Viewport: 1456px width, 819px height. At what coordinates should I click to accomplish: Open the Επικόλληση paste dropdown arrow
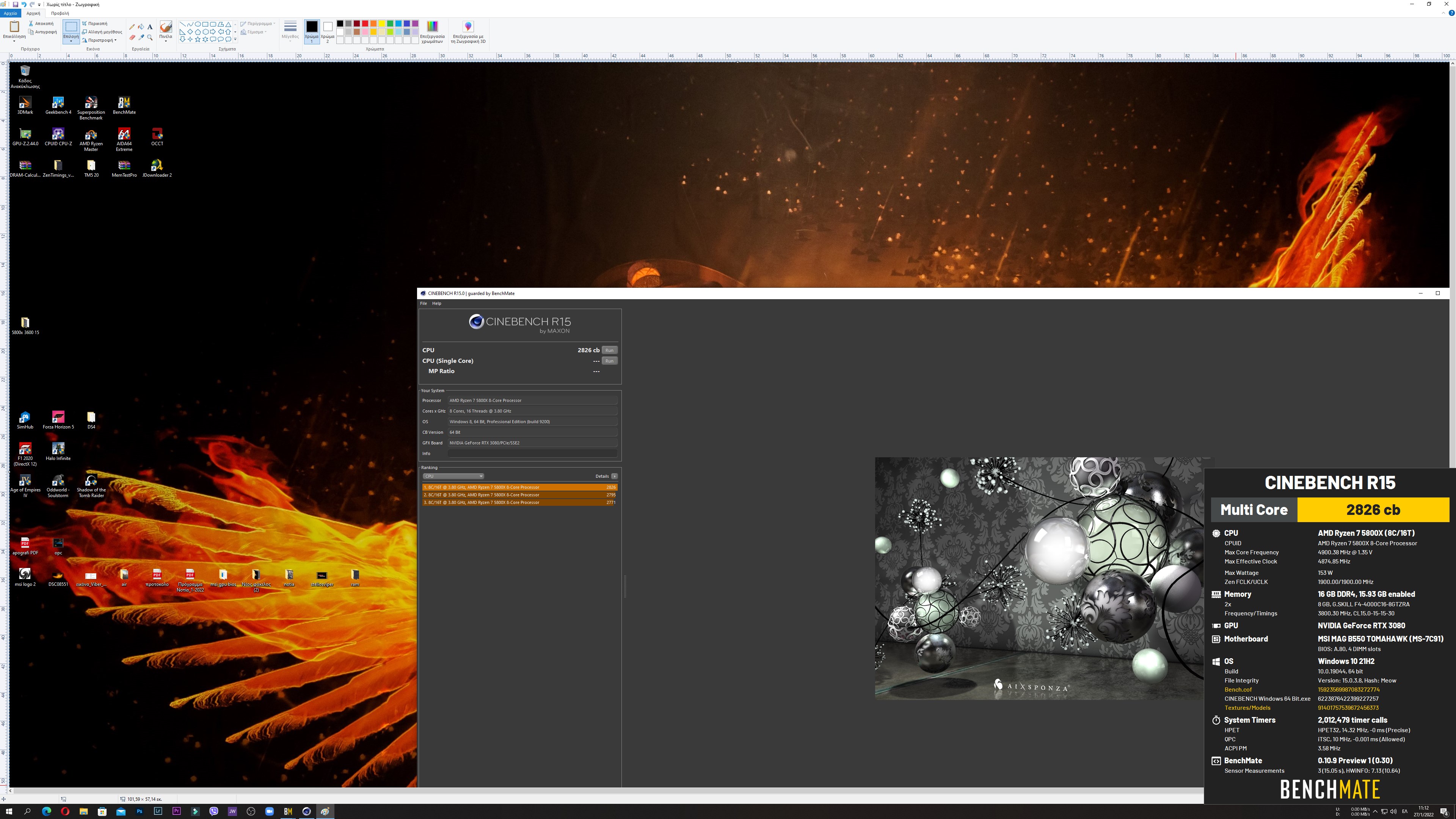[14, 41]
